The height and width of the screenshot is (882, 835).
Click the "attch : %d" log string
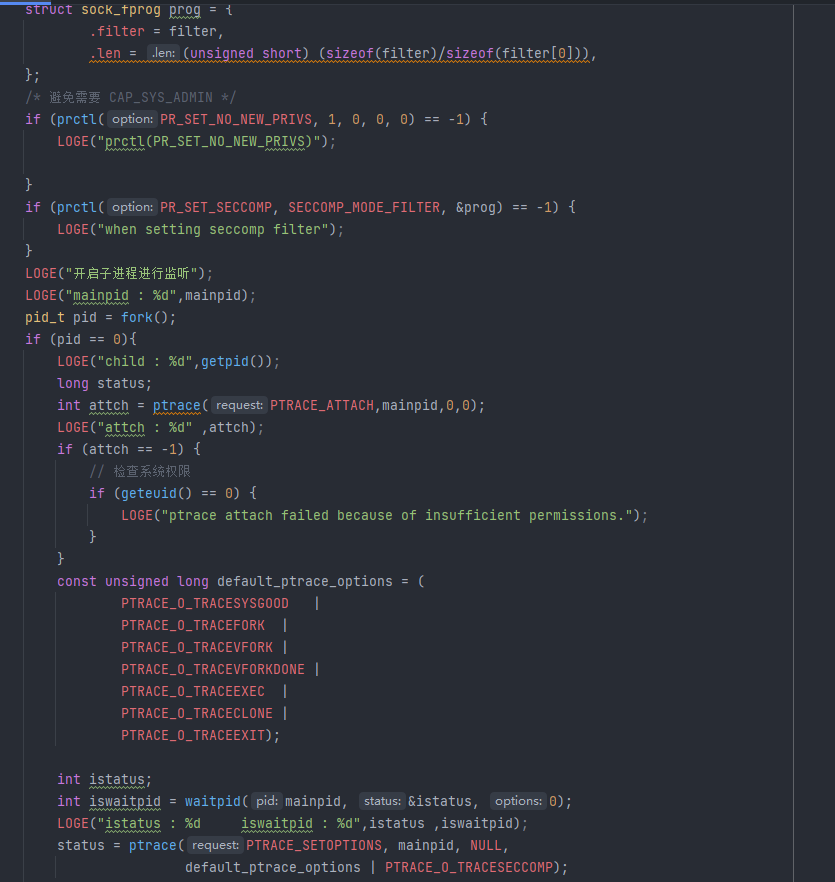(145, 428)
